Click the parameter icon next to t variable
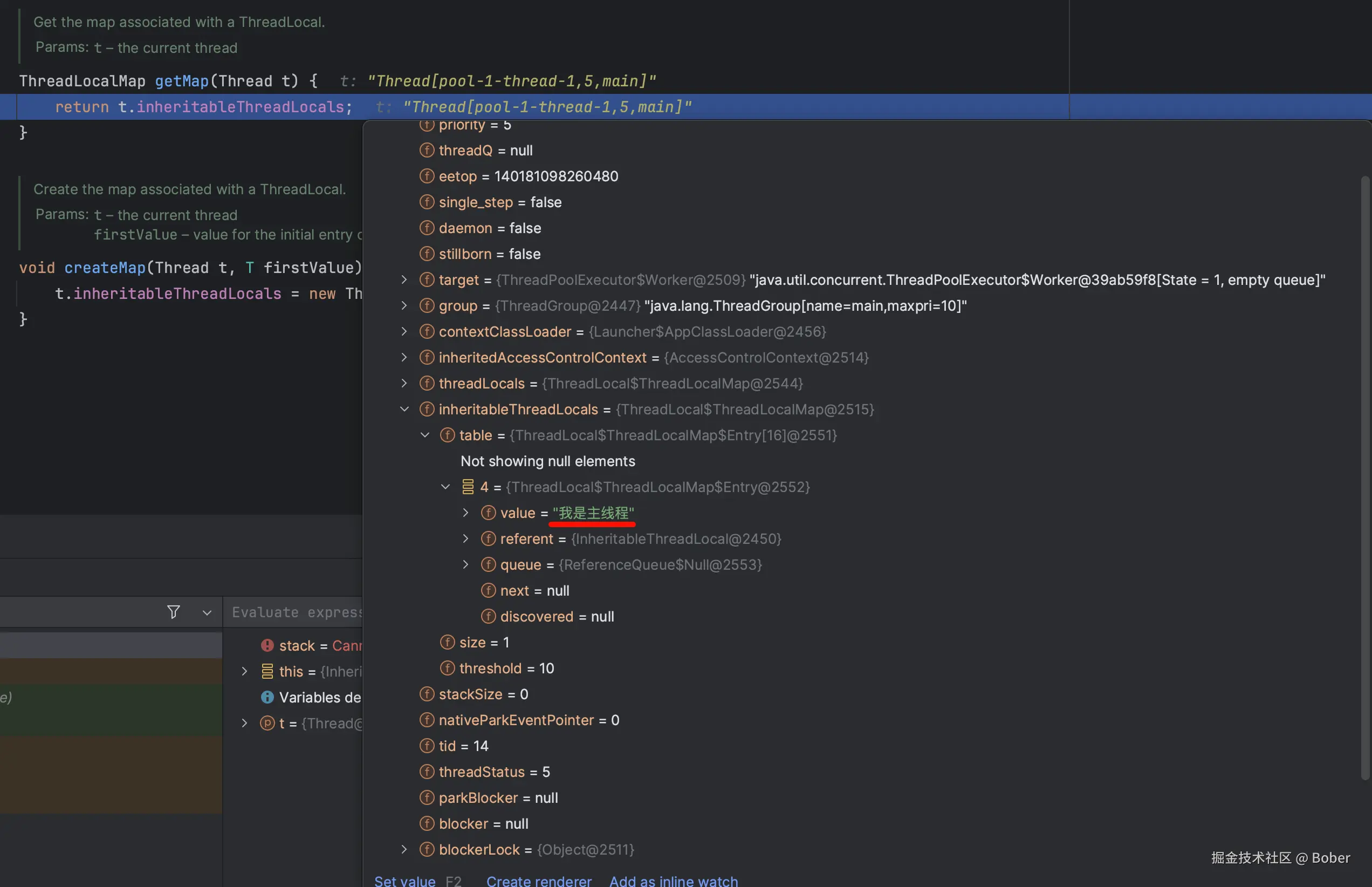 267,723
